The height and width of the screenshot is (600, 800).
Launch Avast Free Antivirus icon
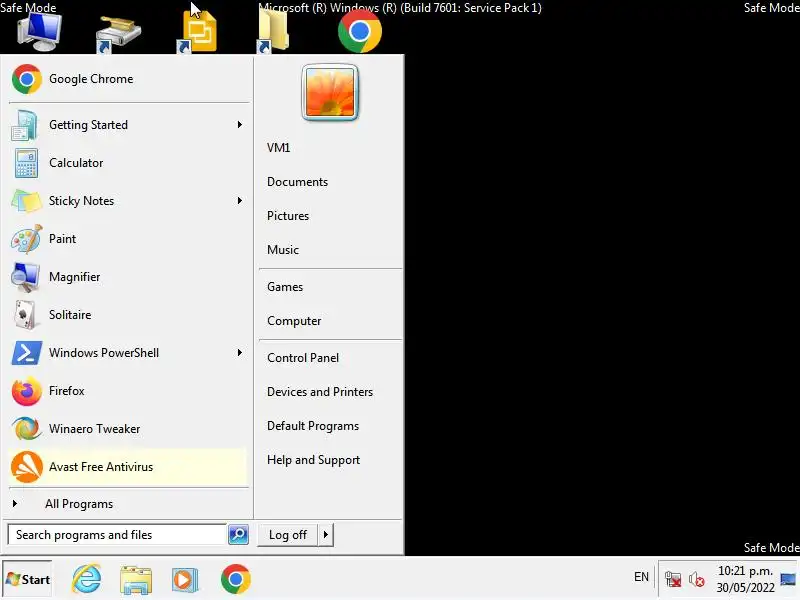click(x=27, y=467)
